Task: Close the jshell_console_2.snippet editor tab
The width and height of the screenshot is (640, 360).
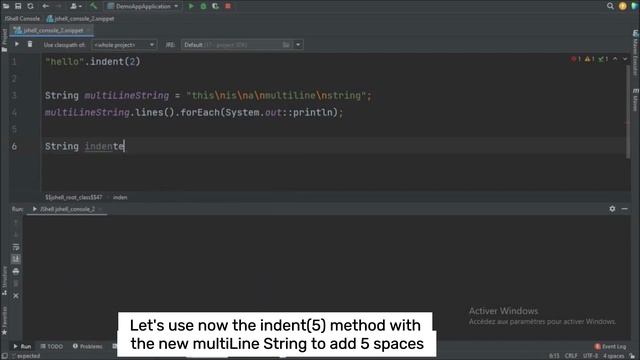Action: (89, 30)
